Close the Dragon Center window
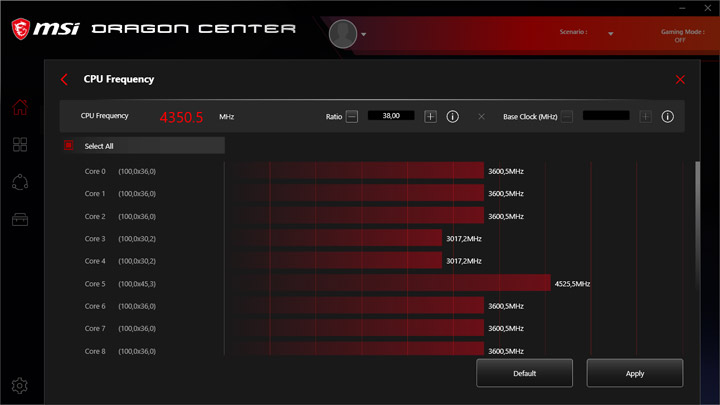This screenshot has width=720, height=405. click(x=708, y=8)
